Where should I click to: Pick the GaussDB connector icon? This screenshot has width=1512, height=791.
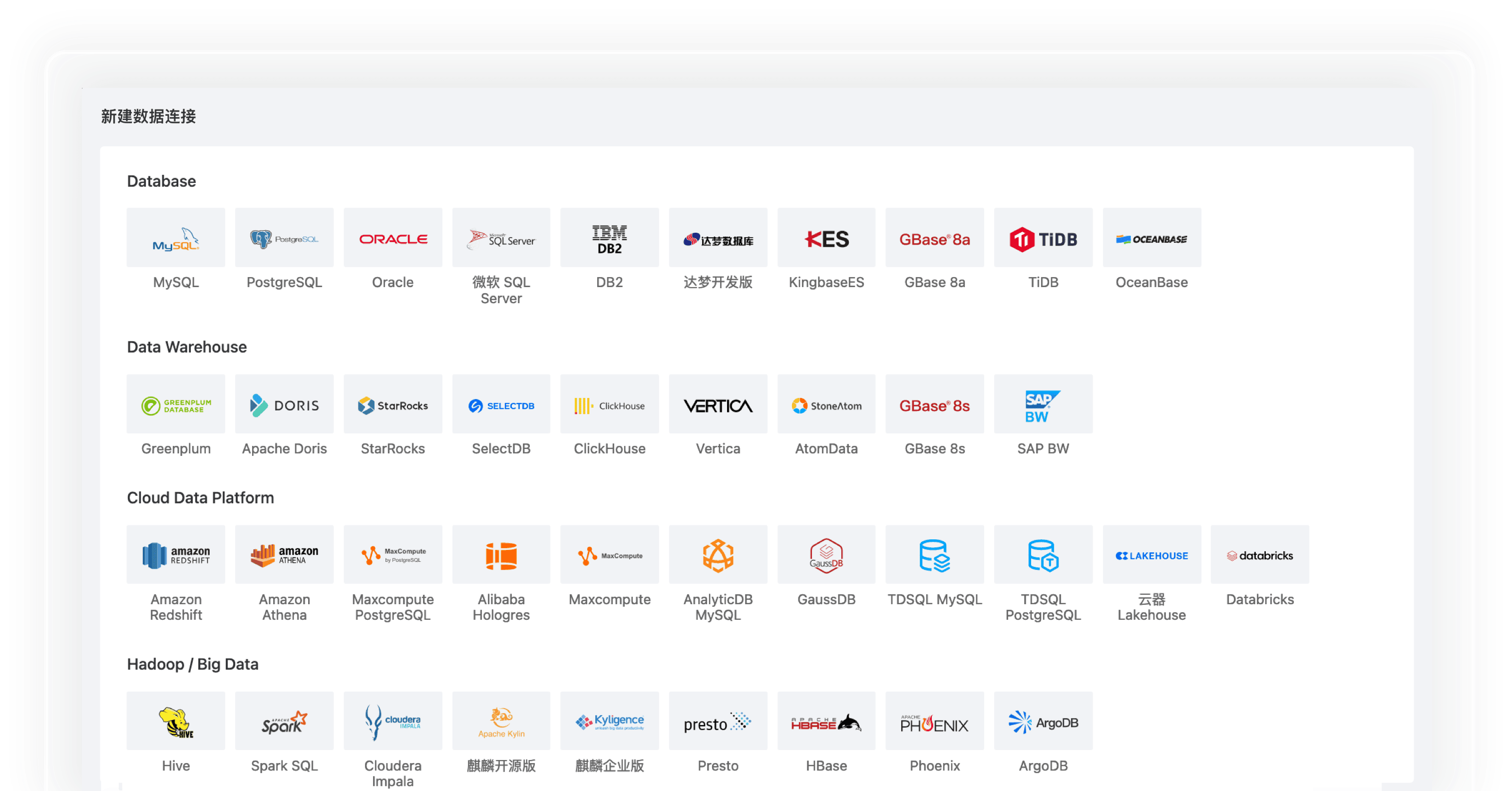click(x=826, y=554)
